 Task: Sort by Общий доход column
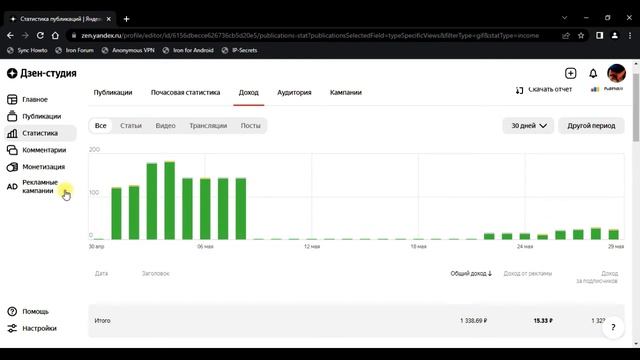pyautogui.click(x=471, y=273)
